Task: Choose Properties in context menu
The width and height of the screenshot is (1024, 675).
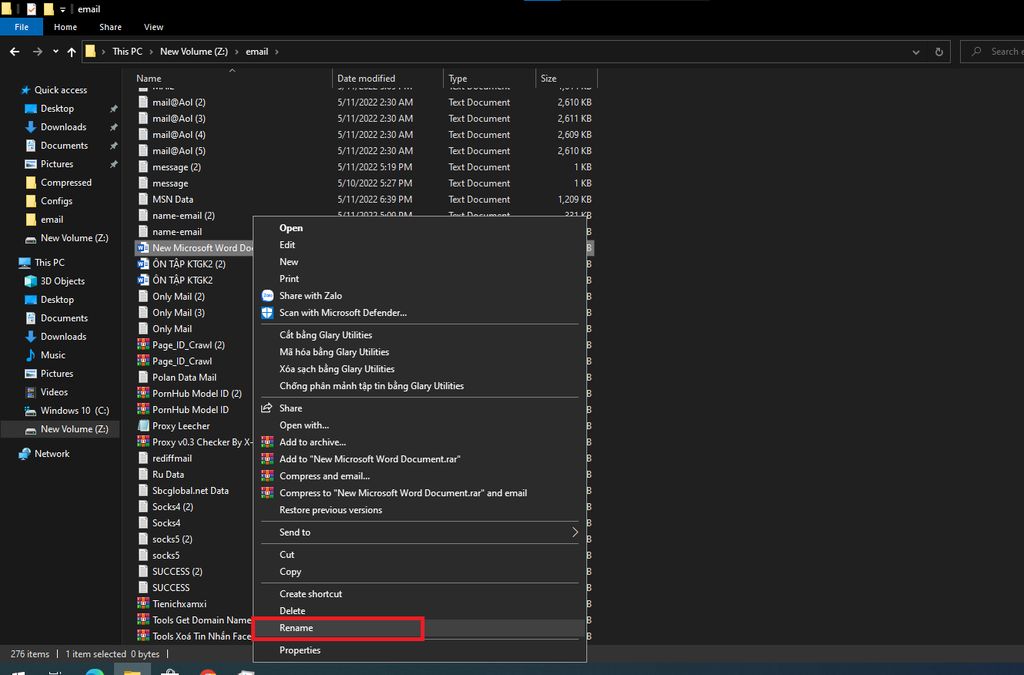Action: pos(300,650)
